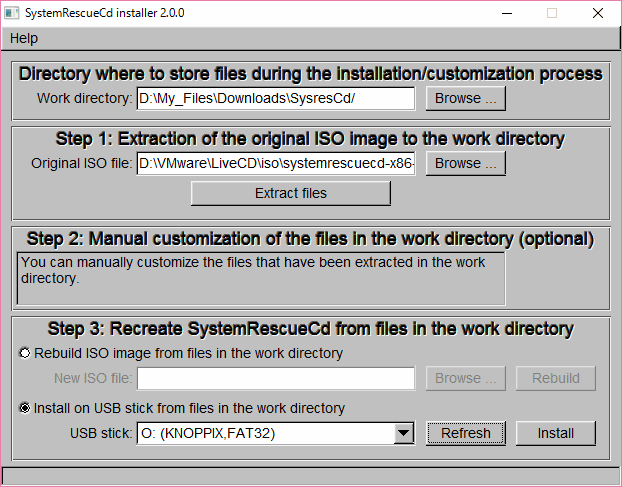Close the SystemRescueCd installer window
Viewport: 622px width, 487px height.
[598, 13]
